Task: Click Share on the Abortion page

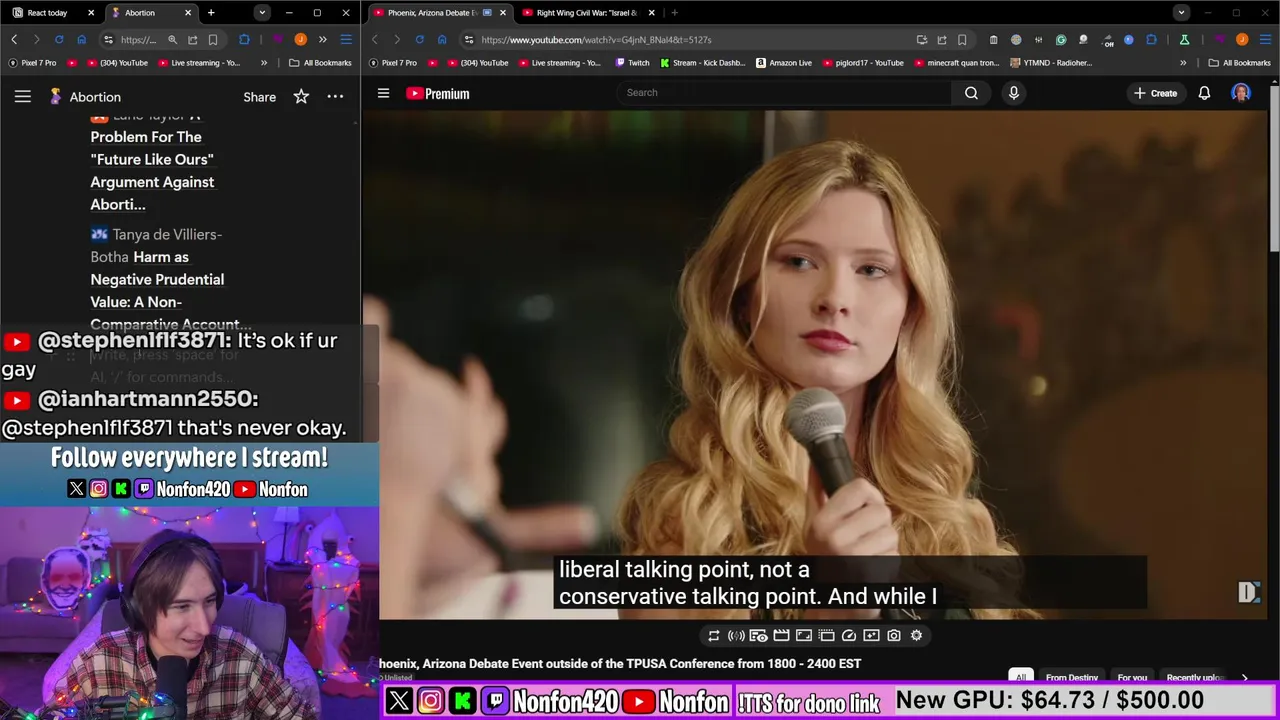Action: click(259, 97)
